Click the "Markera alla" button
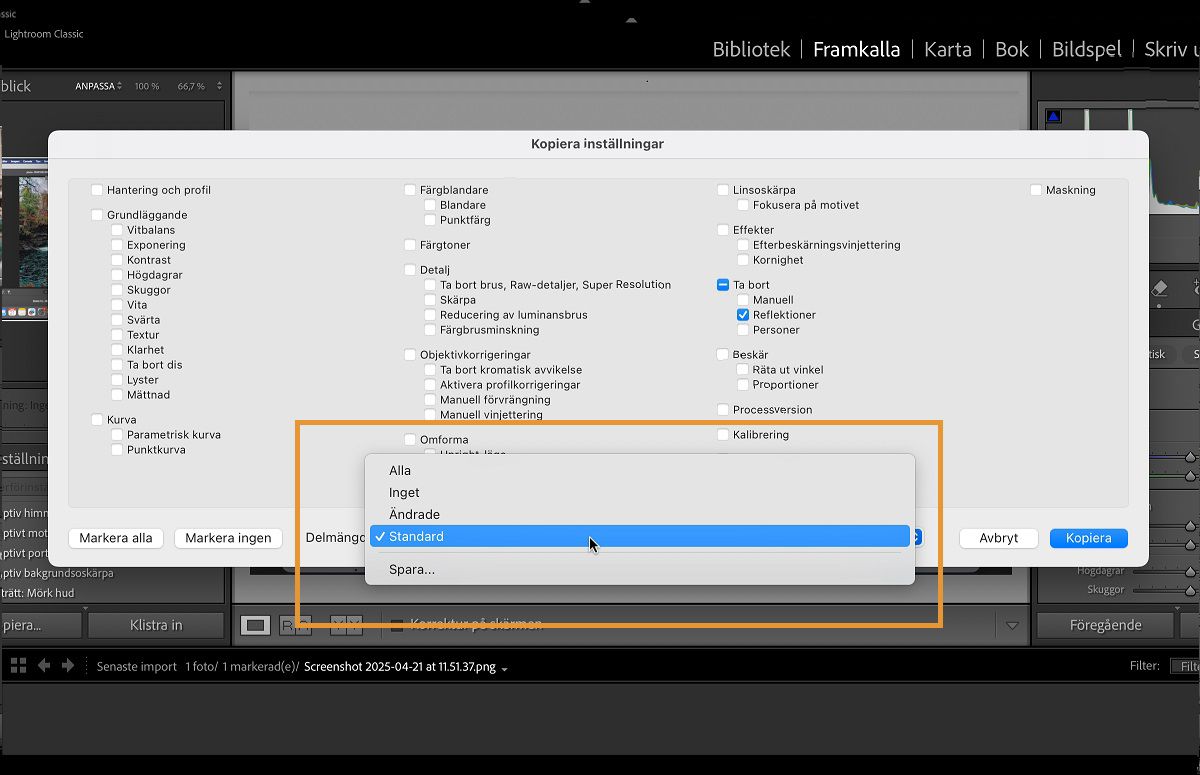This screenshot has width=1200, height=775. pyautogui.click(x=115, y=538)
